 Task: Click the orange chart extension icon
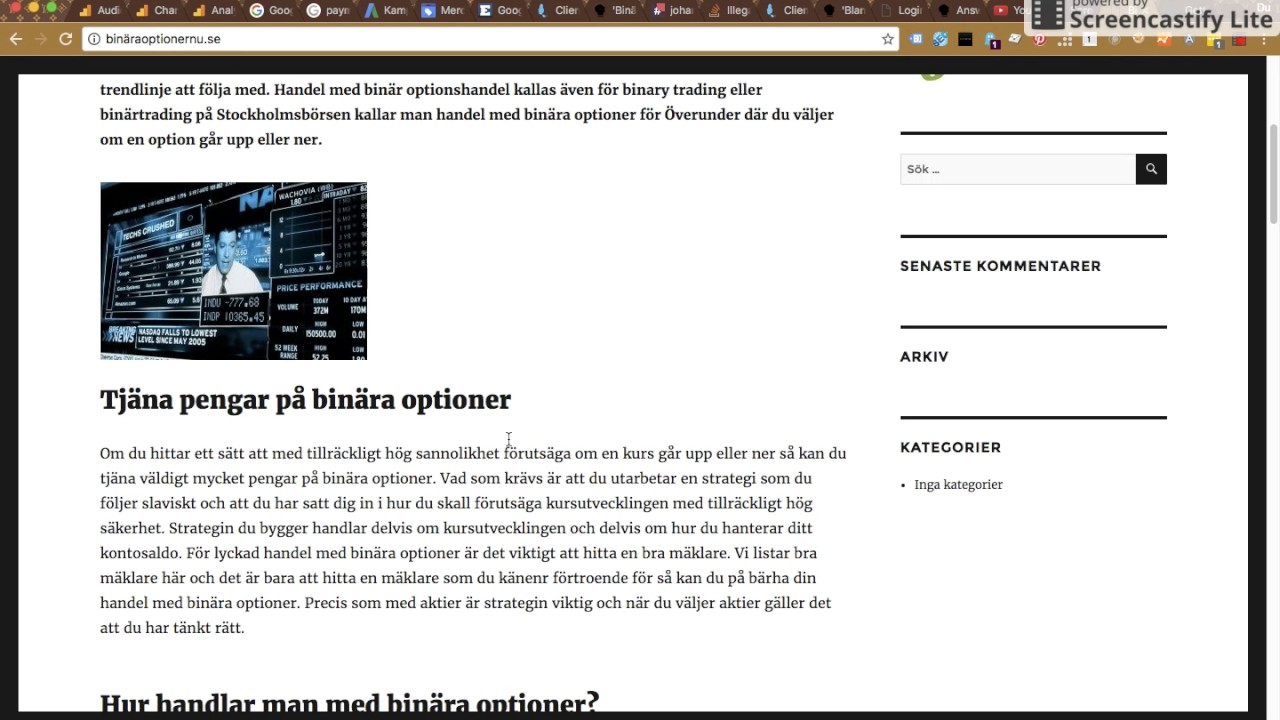coord(1164,39)
